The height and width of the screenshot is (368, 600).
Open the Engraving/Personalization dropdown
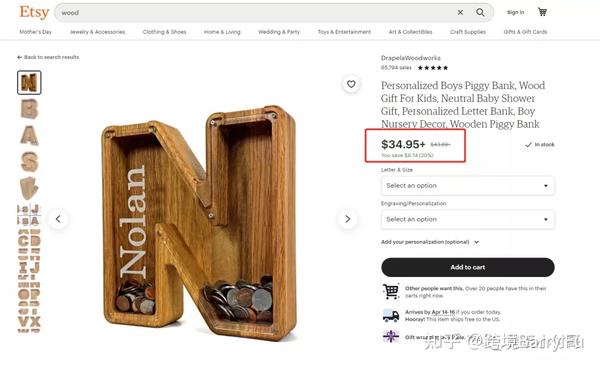click(468, 219)
